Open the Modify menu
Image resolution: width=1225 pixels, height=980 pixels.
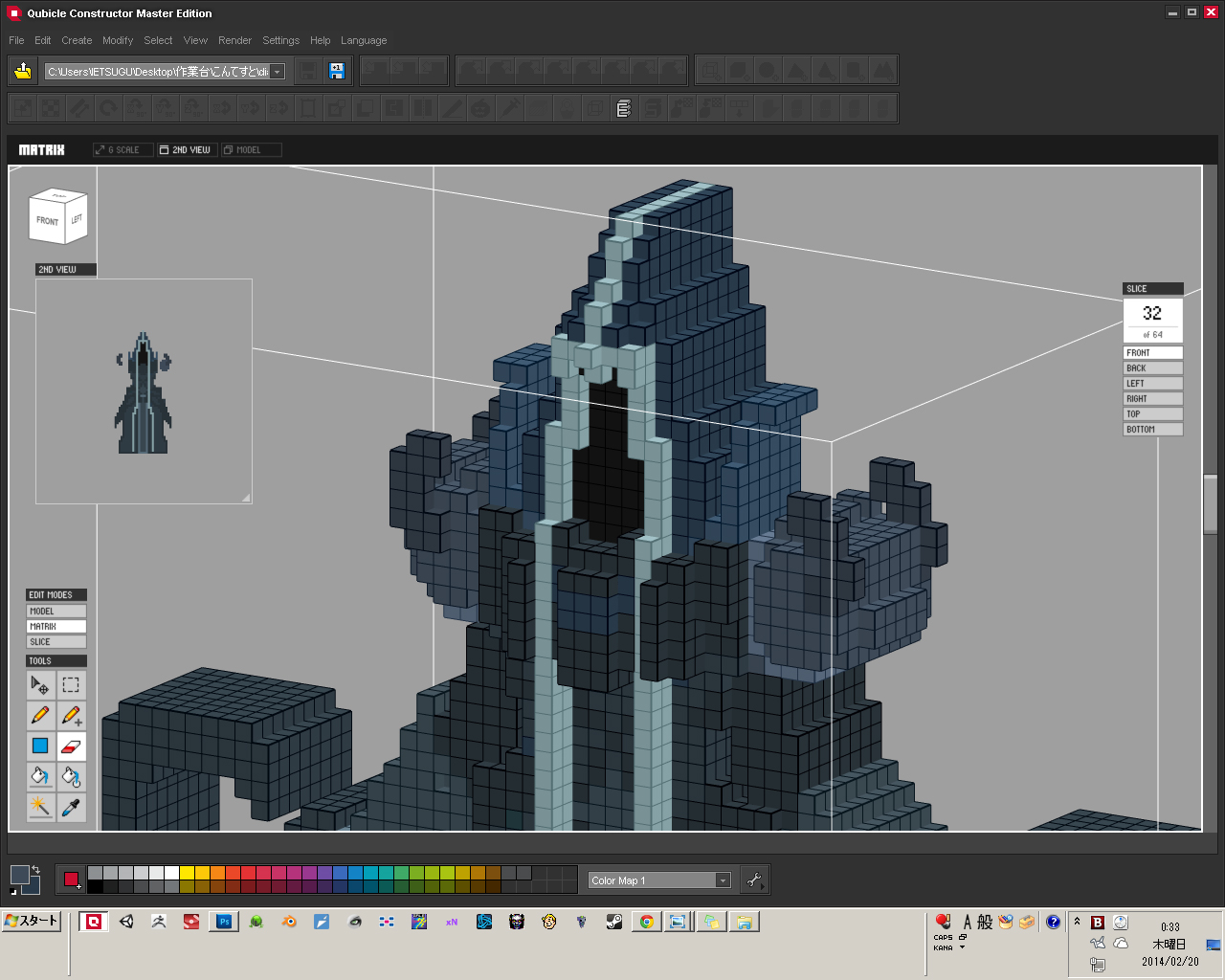pos(118,40)
